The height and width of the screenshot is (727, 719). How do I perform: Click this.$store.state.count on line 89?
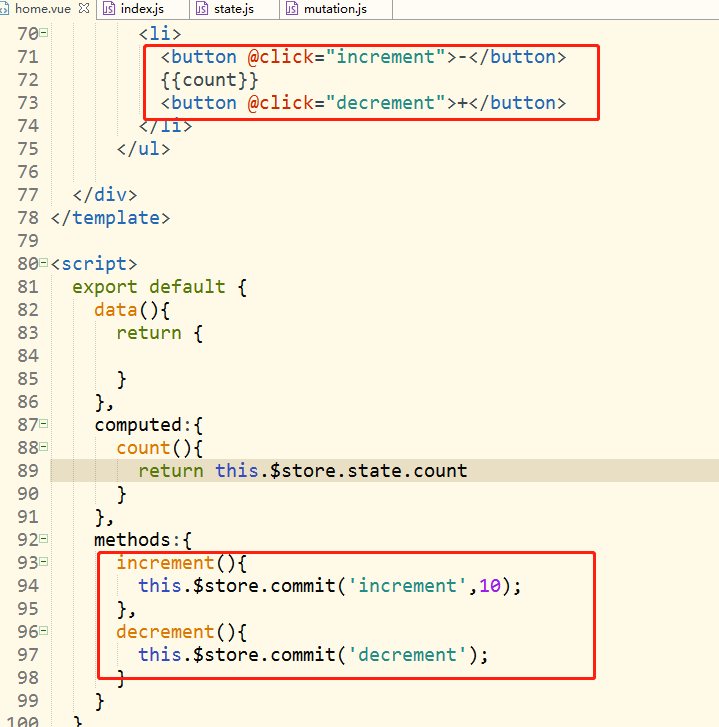342,471
